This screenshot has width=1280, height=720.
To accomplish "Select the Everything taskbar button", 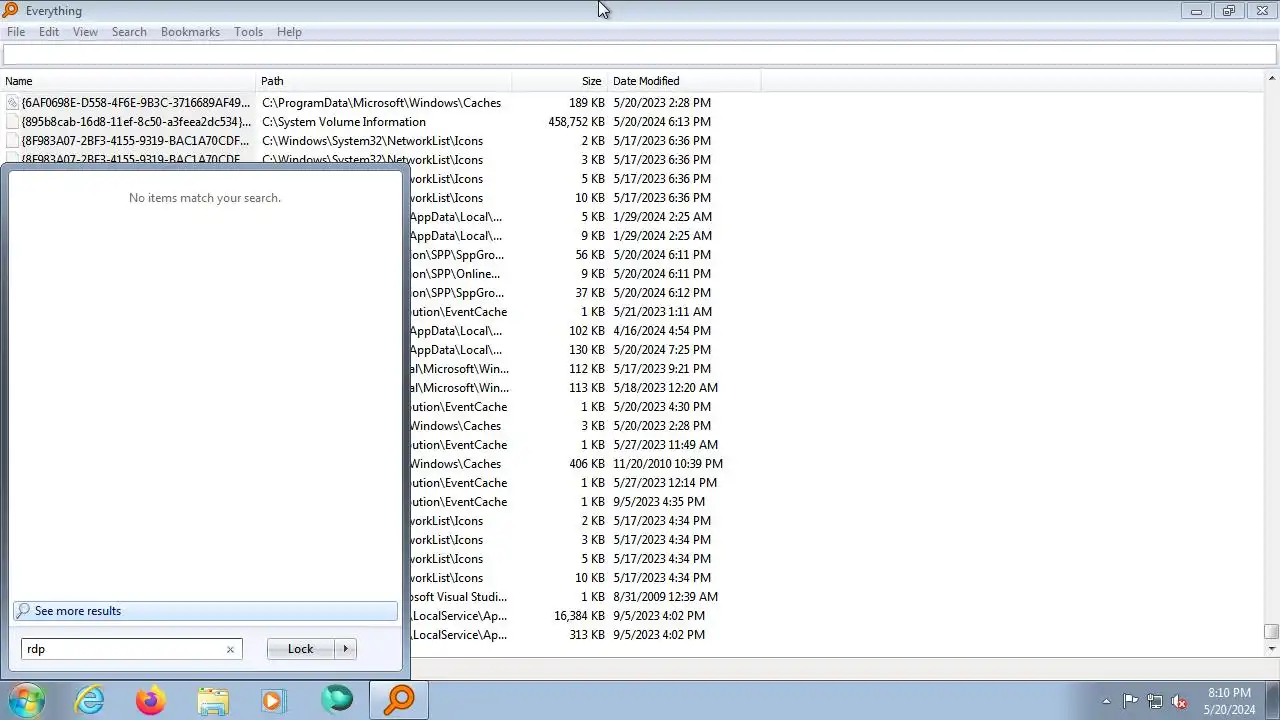I will [x=399, y=700].
